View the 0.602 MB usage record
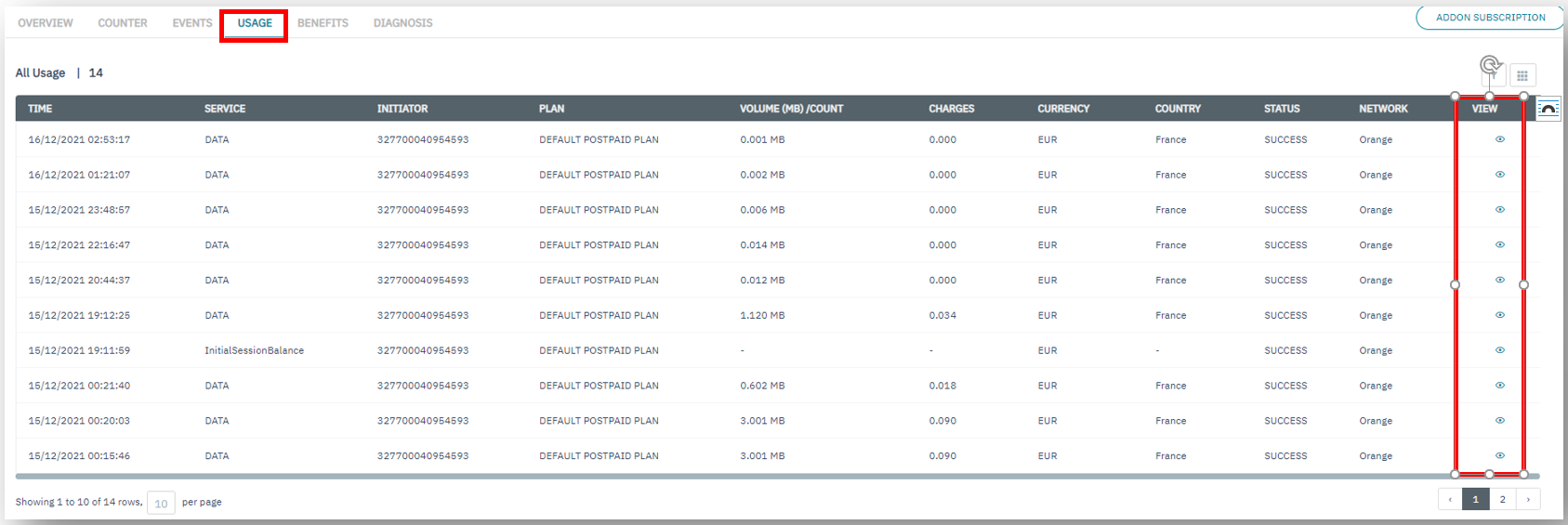The image size is (1568, 525). pos(1499,386)
